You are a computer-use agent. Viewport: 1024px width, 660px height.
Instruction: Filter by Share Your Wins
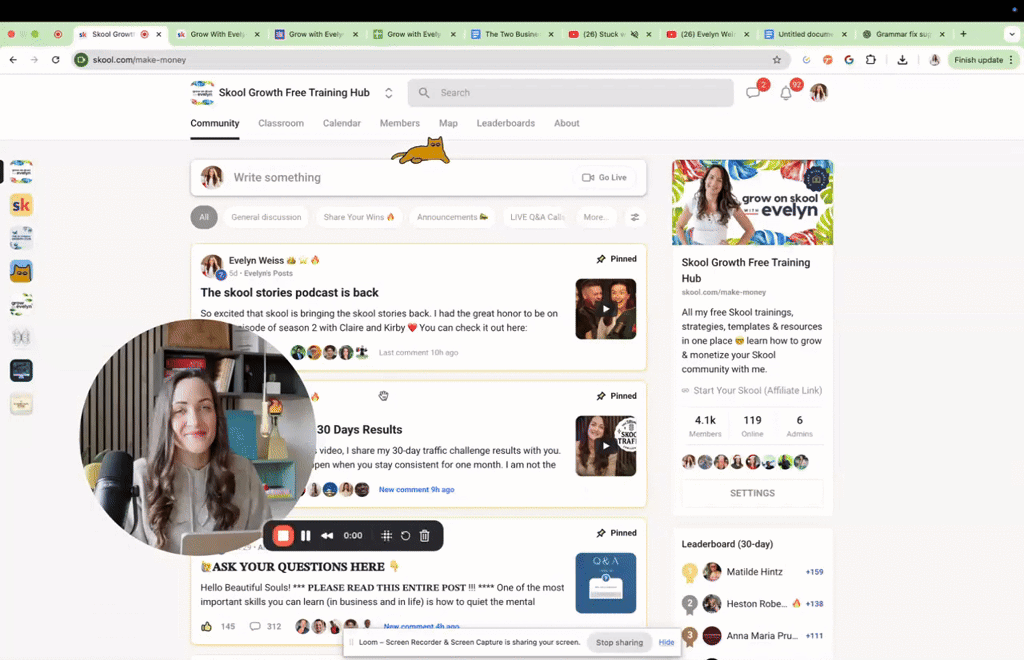pos(359,217)
